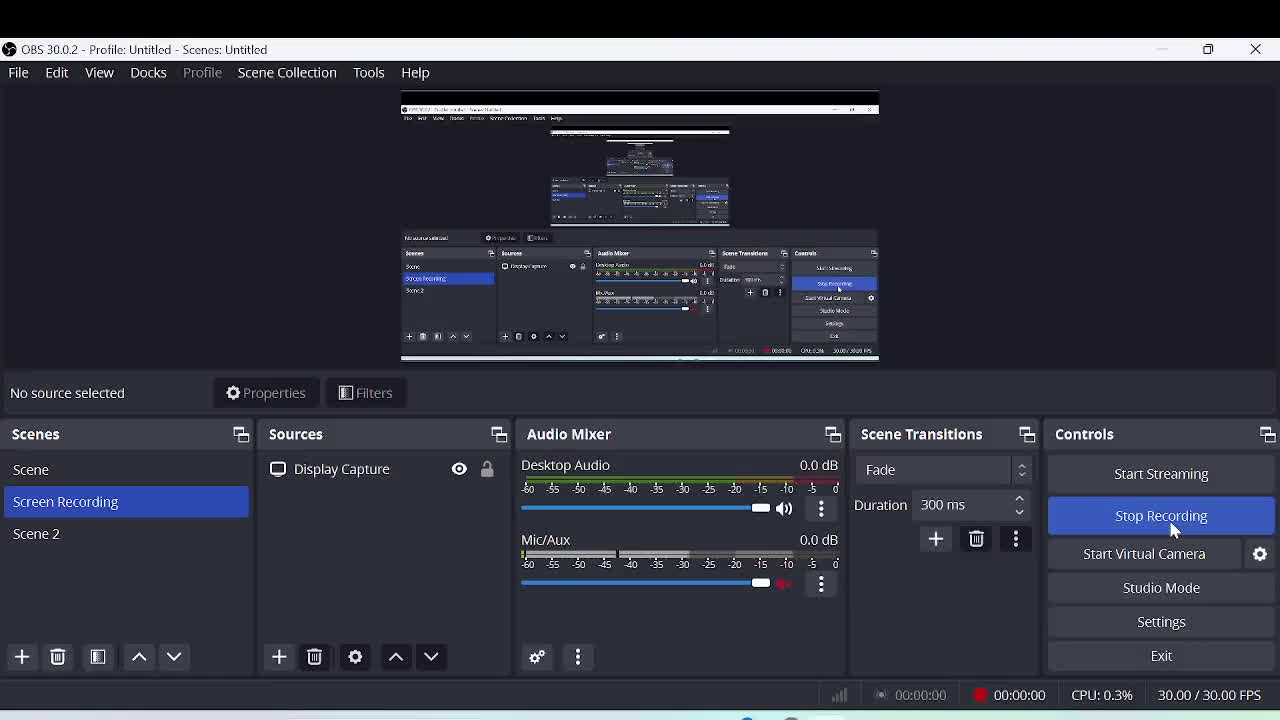1280x720 pixels.
Task: Pop out the Scene Transitions dock
Action: click(x=1027, y=434)
